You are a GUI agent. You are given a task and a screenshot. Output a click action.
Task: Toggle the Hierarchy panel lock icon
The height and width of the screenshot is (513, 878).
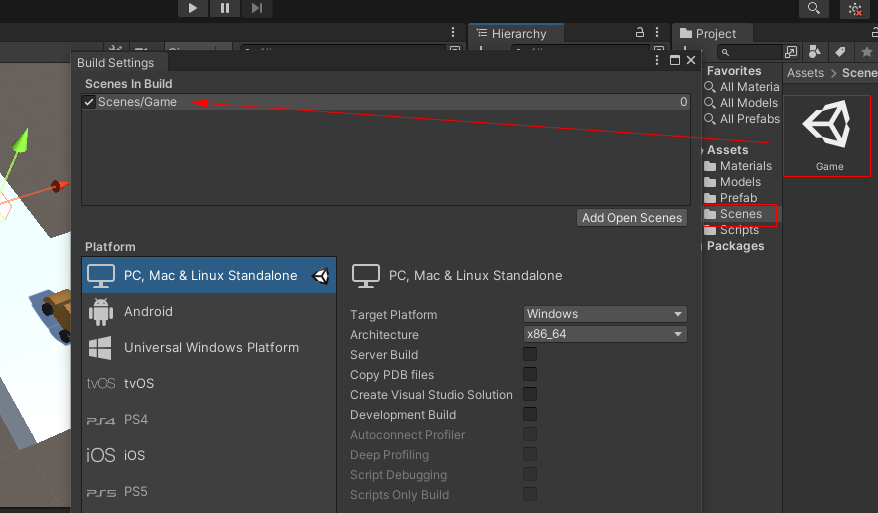(639, 32)
